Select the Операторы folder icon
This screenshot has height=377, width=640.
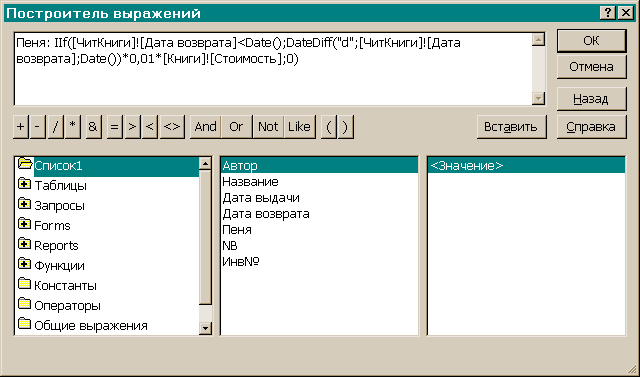click(24, 304)
